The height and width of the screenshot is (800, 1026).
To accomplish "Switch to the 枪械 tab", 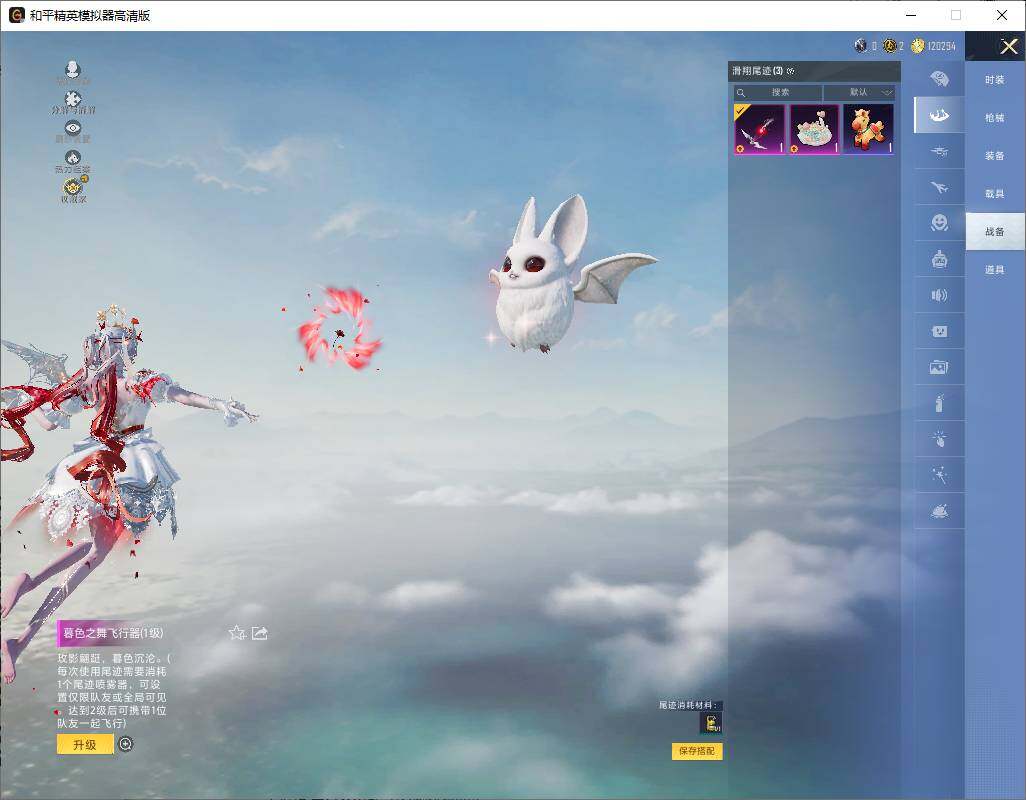I will coord(995,118).
